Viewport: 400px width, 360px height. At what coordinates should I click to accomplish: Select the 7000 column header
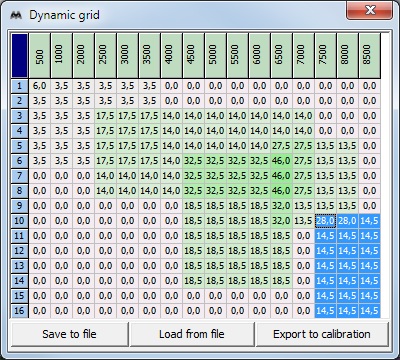tap(304, 55)
